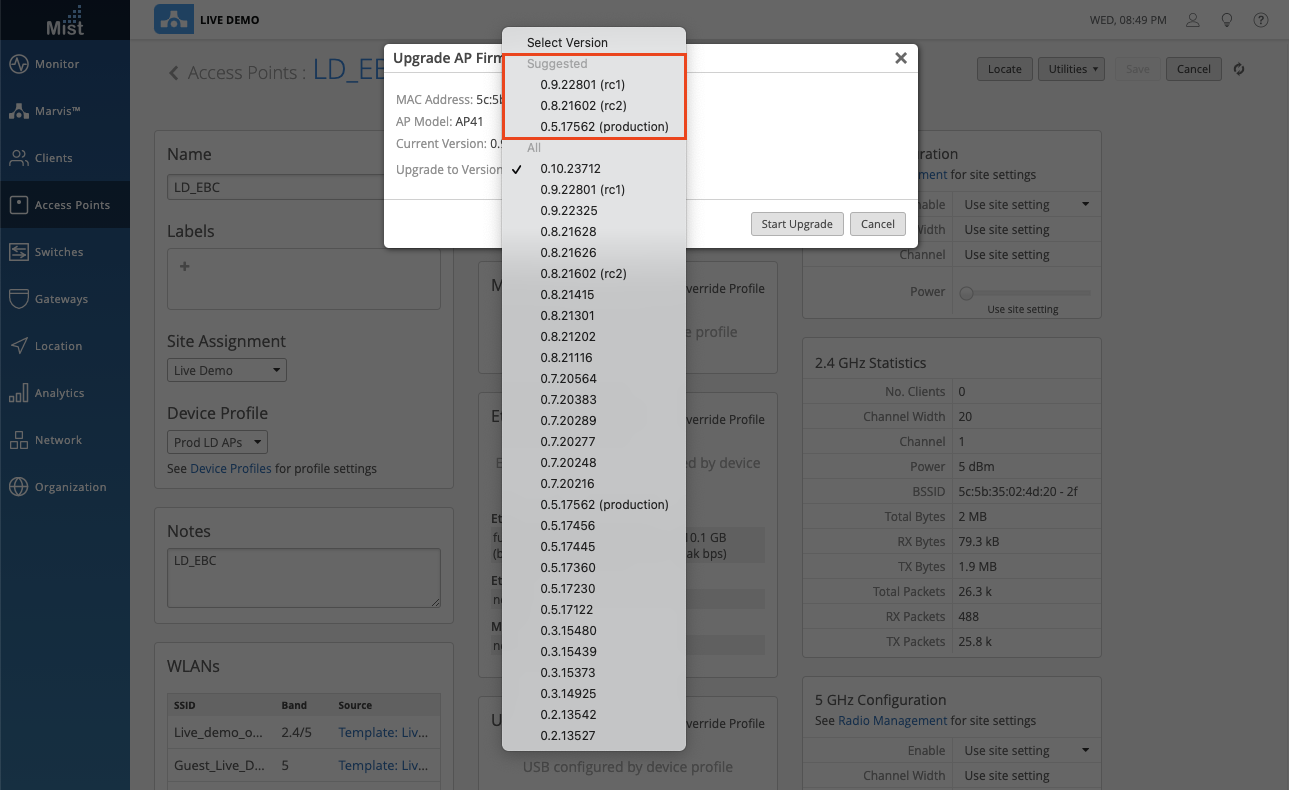Select checked version 0.10.23712
The image size is (1289, 790).
point(594,168)
